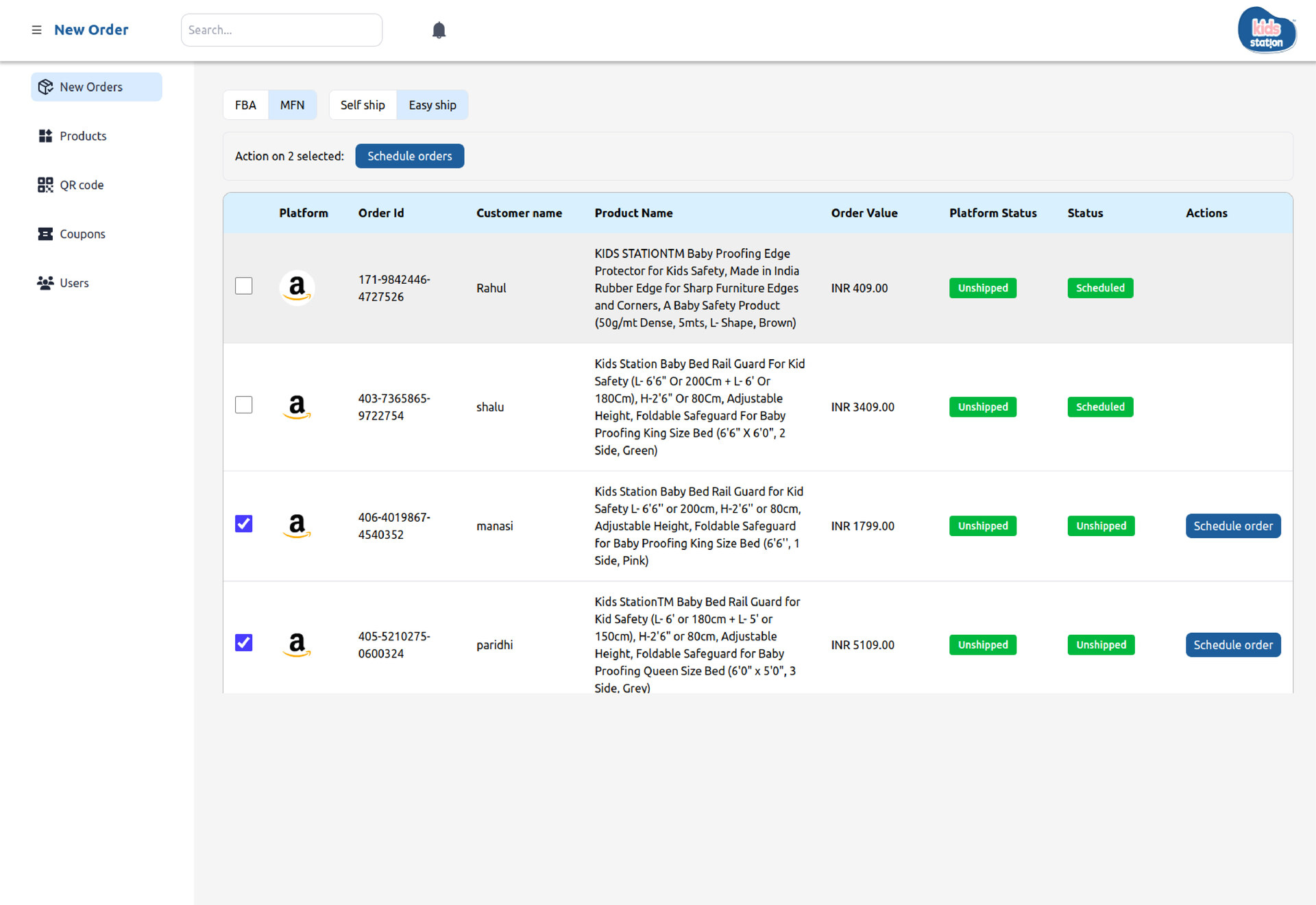Click Unshipped platform status for Rahul
This screenshot has height=905, width=1316.
(x=983, y=288)
